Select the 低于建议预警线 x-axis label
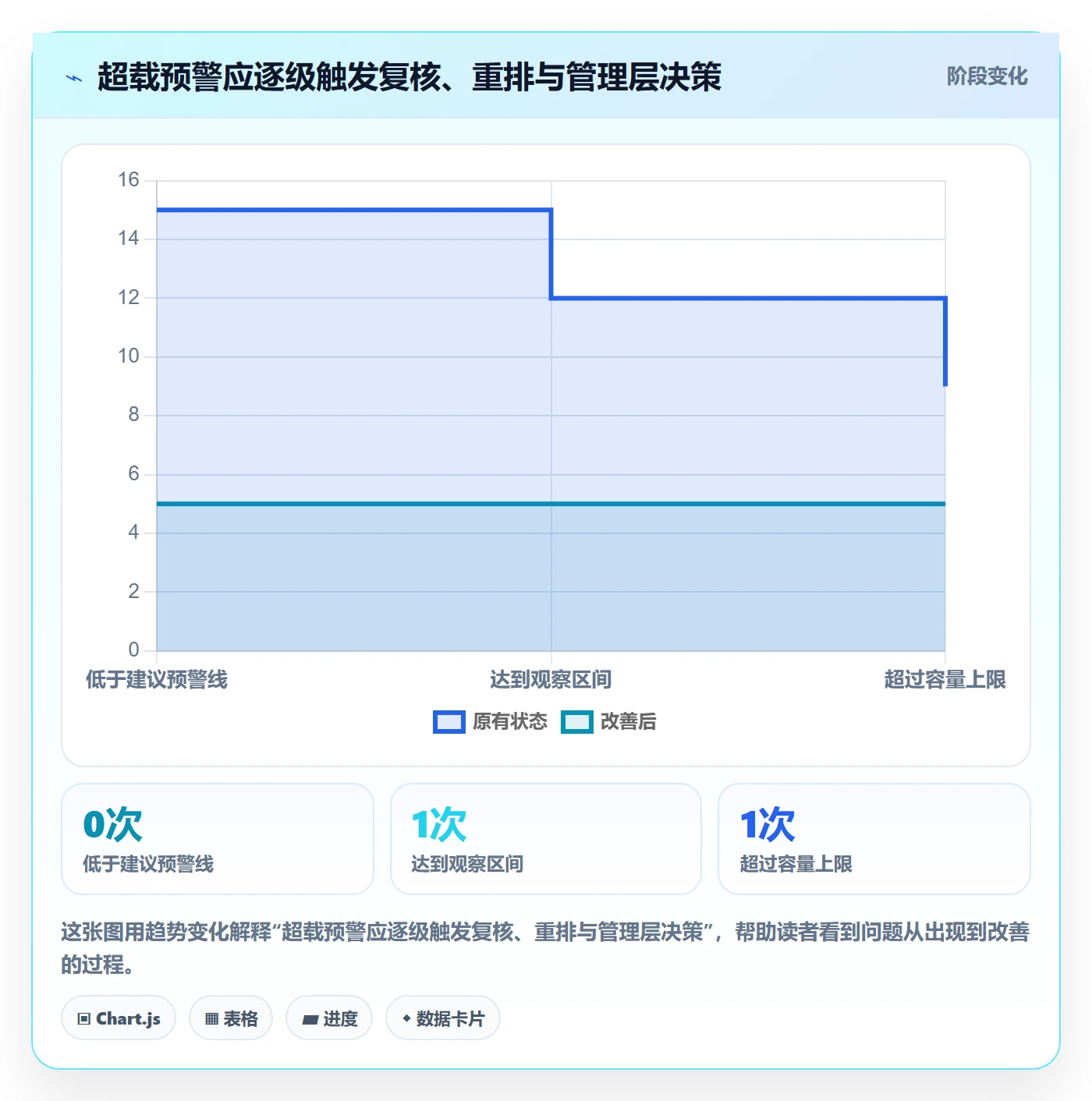Image resolution: width=1092 pixels, height=1101 pixels. pos(157,680)
